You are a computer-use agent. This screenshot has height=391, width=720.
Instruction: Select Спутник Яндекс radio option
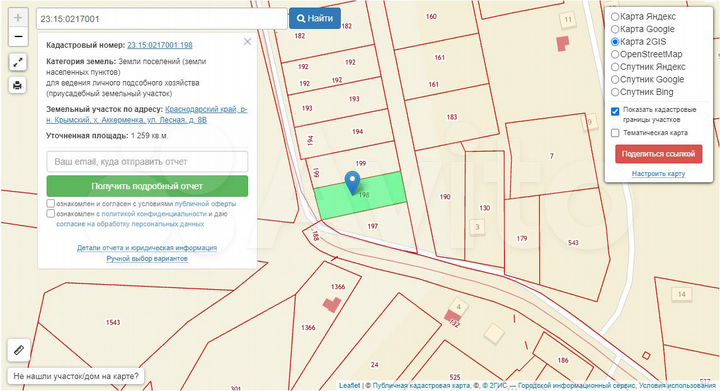(x=615, y=67)
